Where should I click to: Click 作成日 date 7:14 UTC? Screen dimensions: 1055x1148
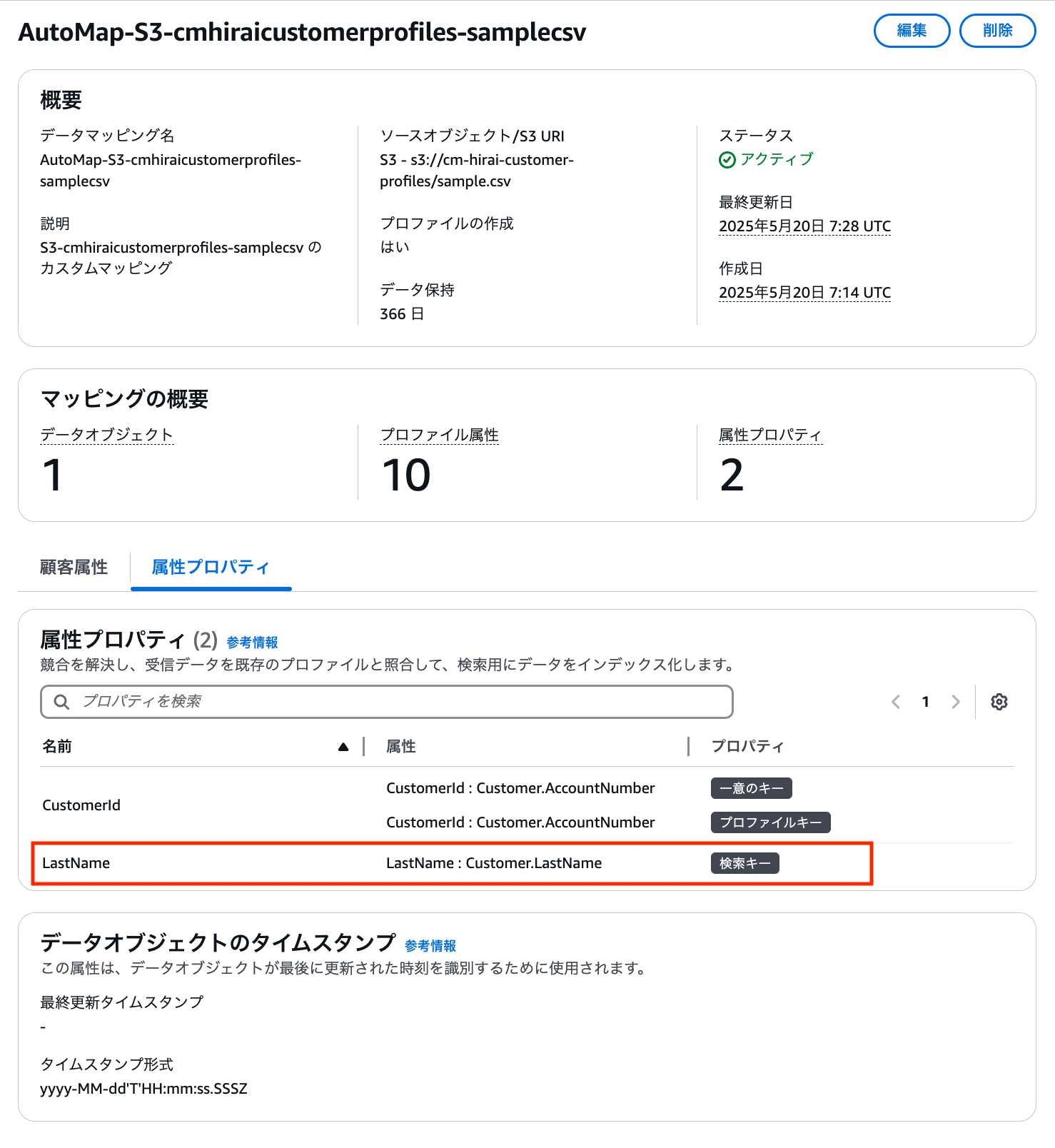click(804, 293)
